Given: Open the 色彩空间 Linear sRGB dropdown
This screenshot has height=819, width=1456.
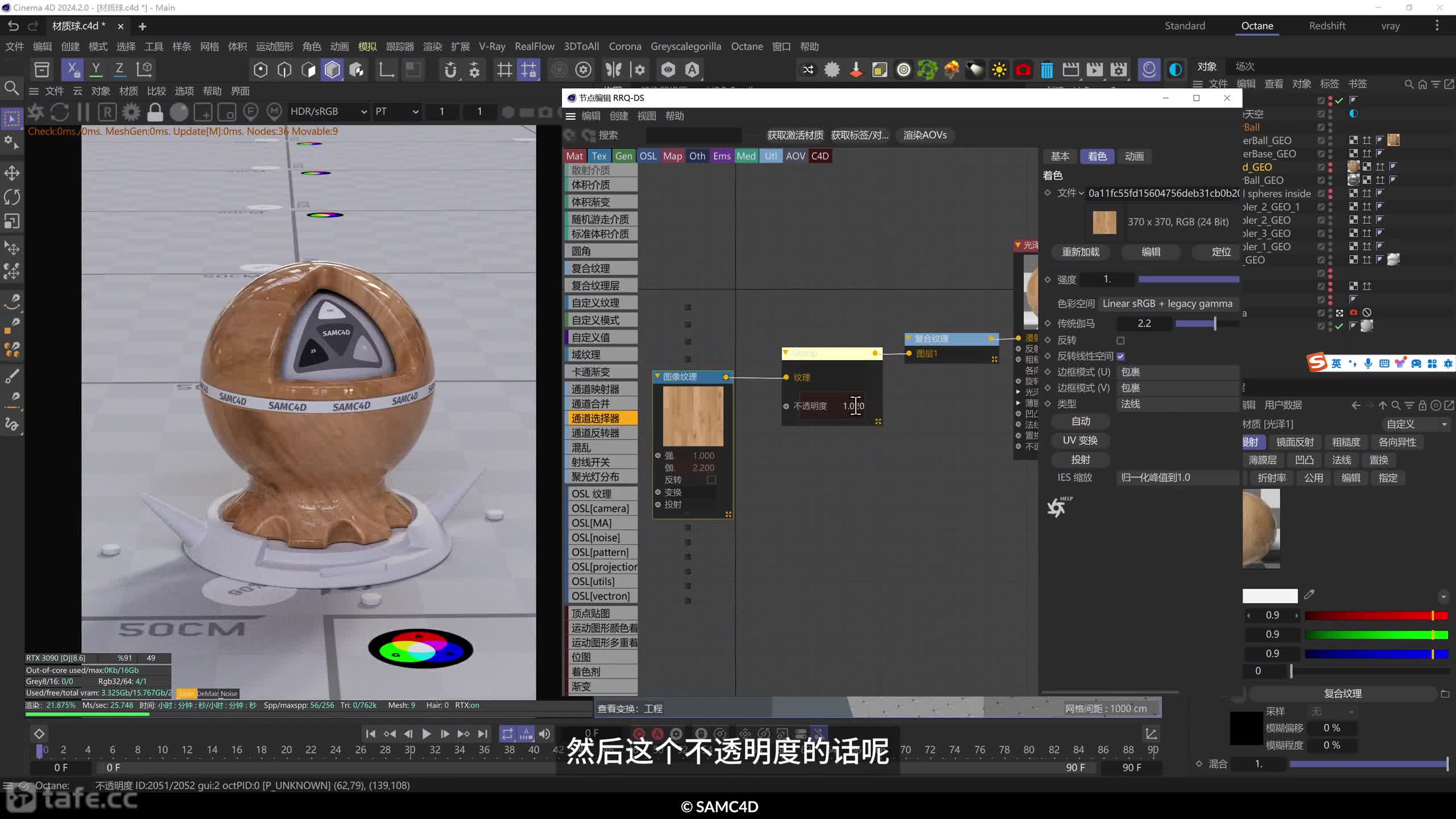Looking at the screenshot, I should [1168, 304].
